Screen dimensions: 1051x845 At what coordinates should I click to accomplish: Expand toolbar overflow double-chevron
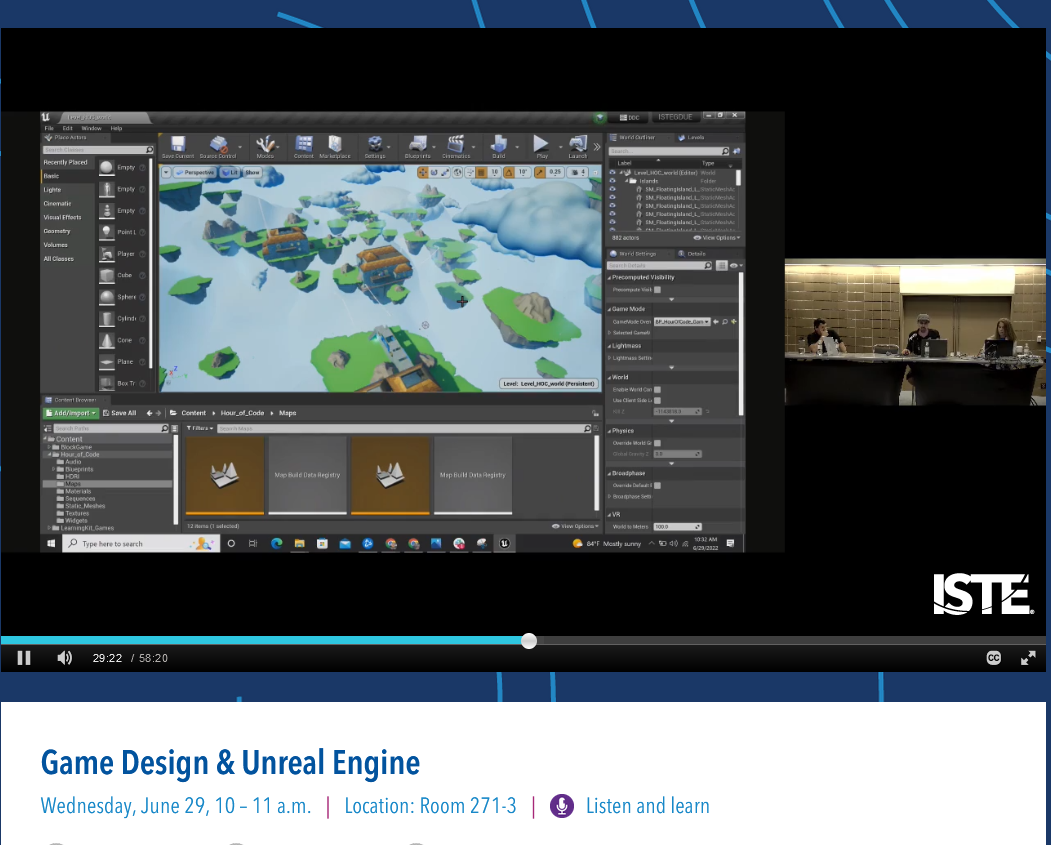click(x=597, y=147)
